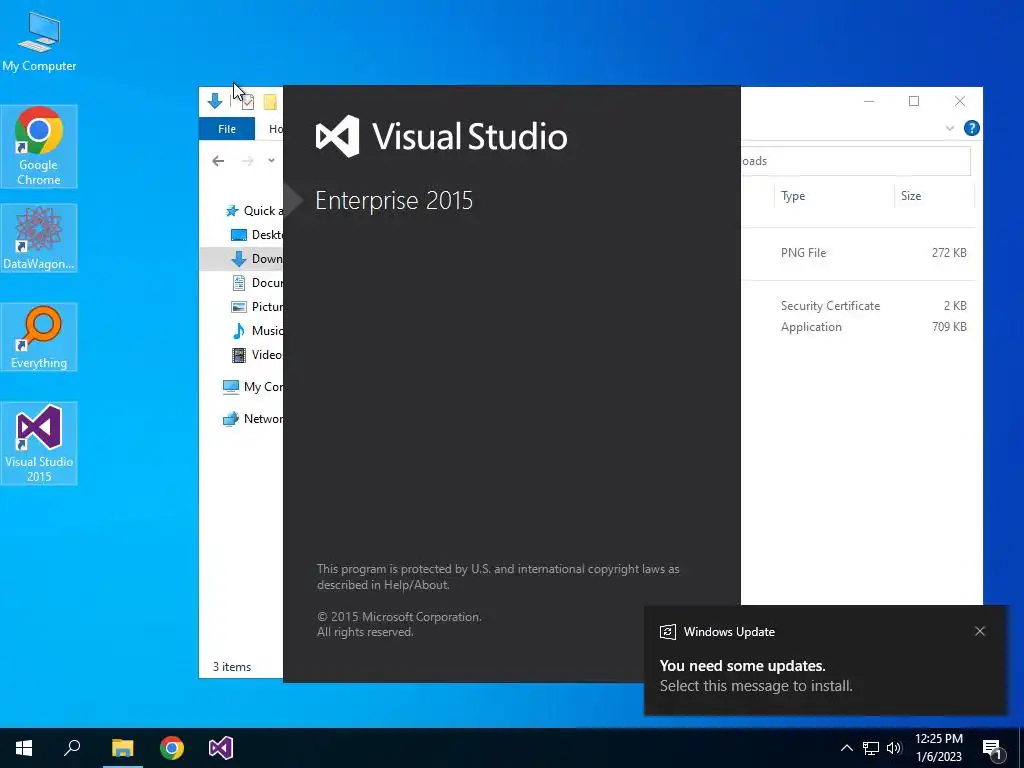Open My Computer desktop icon
The image size is (1024, 768).
[x=39, y=40]
